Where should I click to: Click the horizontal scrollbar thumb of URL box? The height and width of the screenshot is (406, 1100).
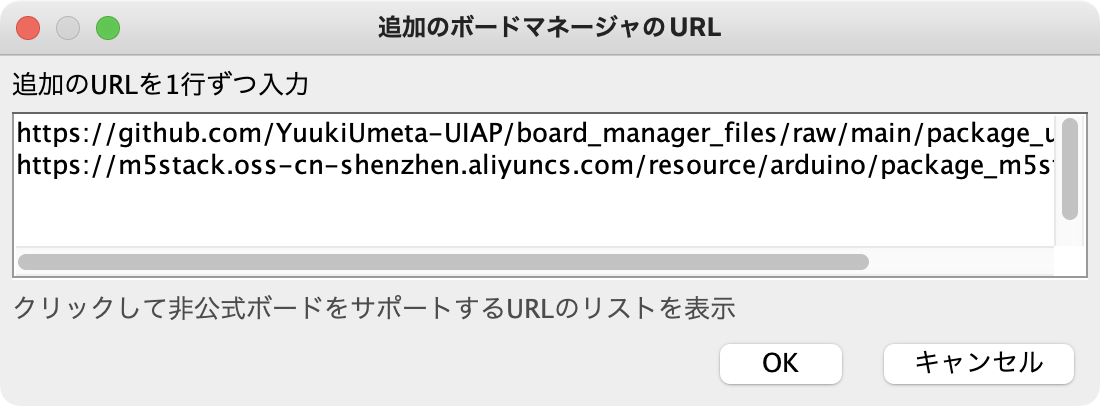[443, 262]
